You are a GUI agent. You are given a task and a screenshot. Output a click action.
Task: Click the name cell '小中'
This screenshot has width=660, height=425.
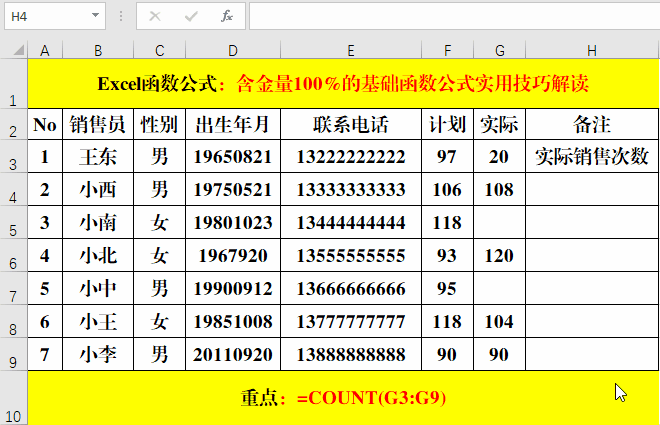tap(98, 288)
